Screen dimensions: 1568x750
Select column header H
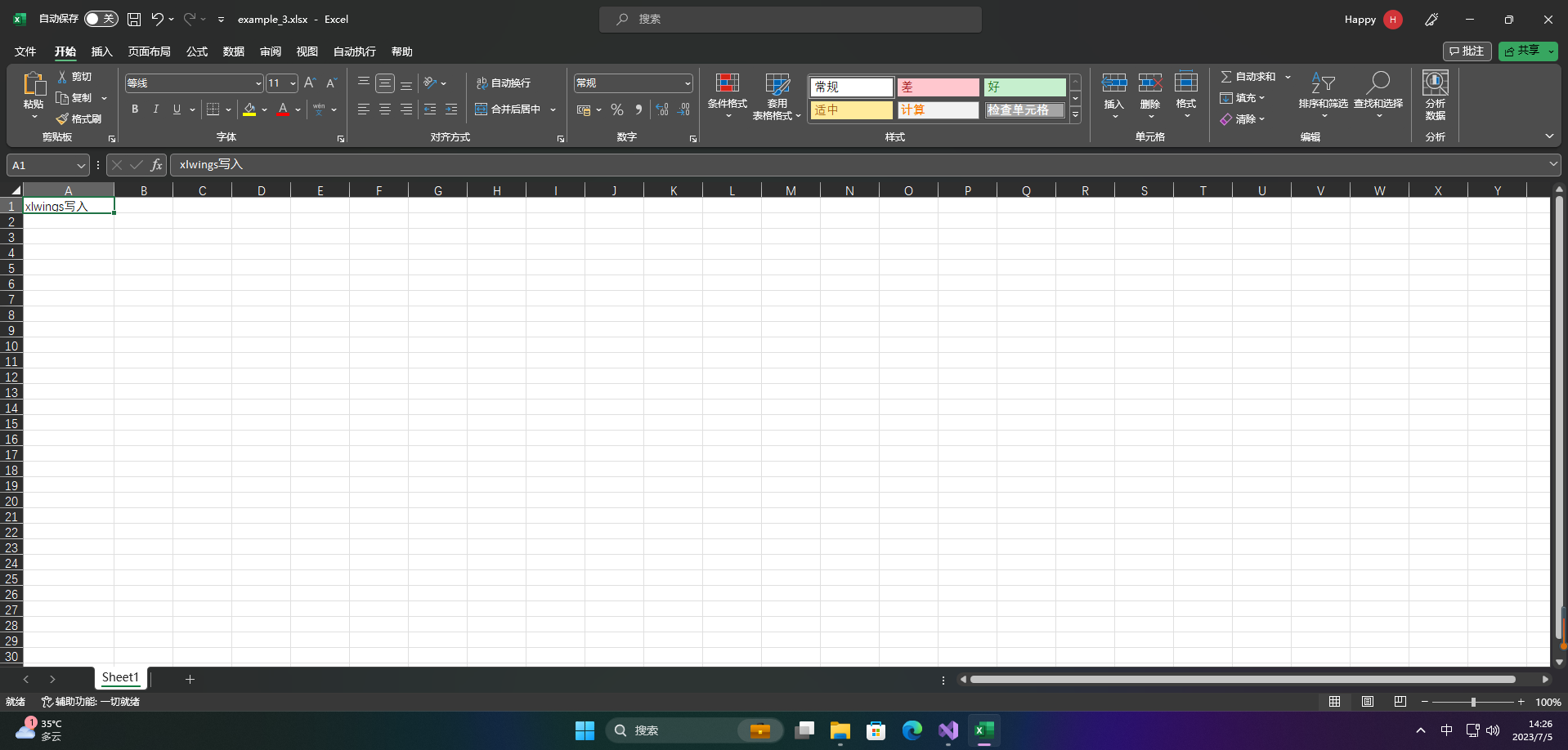coord(496,190)
